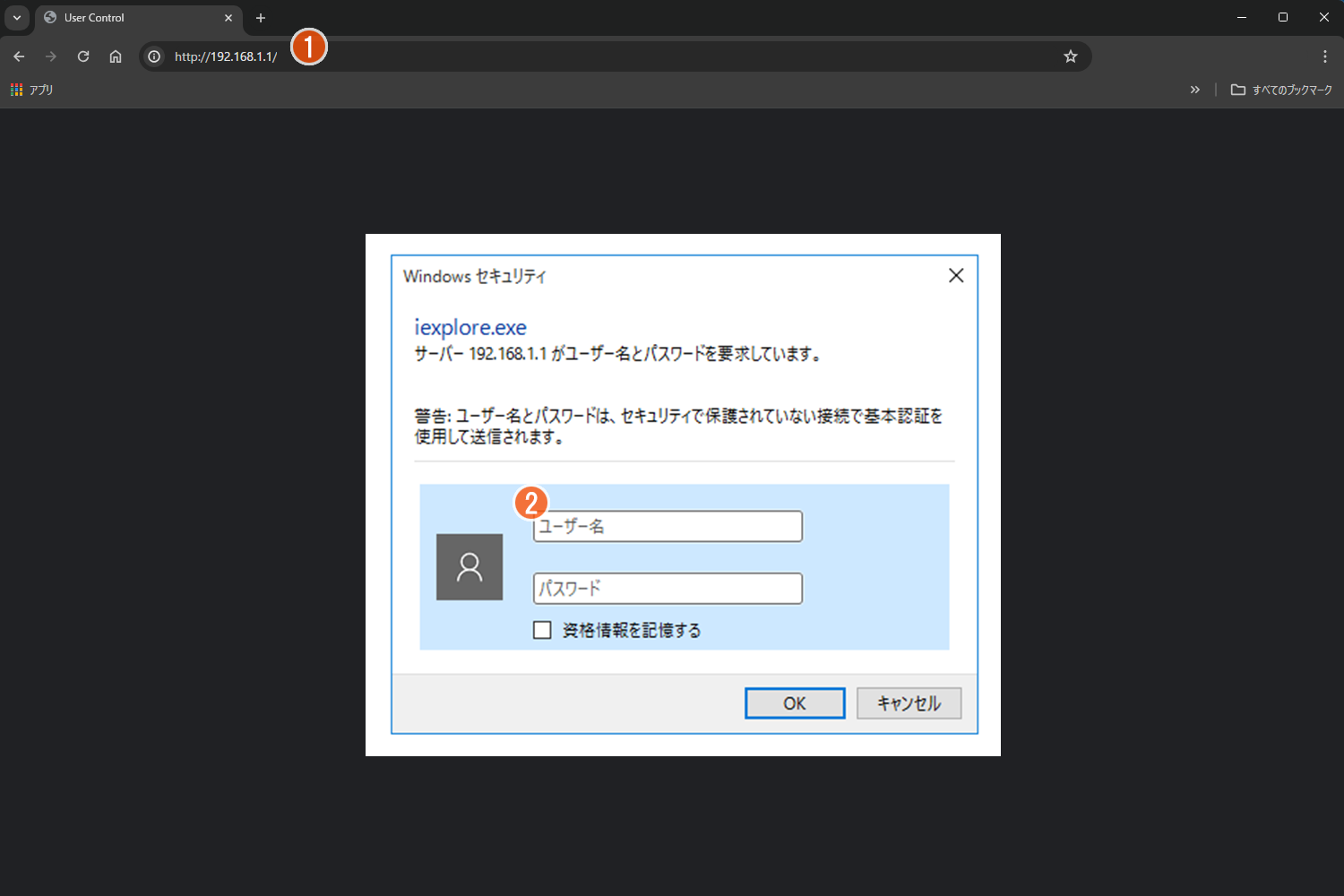Screen dimensions: 1344x896
Task: Open the tab search dropdown arrow
Action: click(17, 18)
